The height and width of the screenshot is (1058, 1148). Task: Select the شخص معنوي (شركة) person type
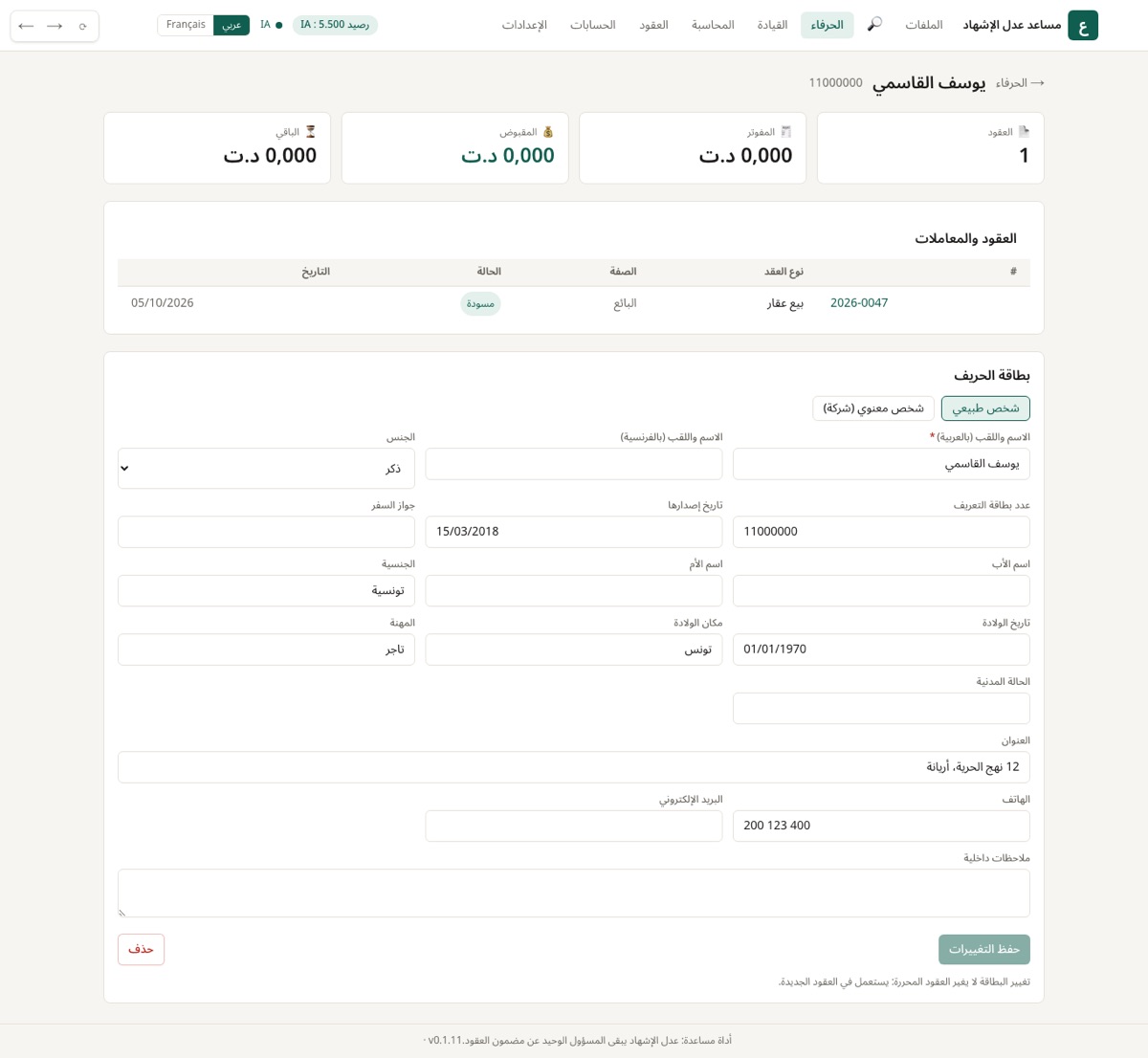873,408
